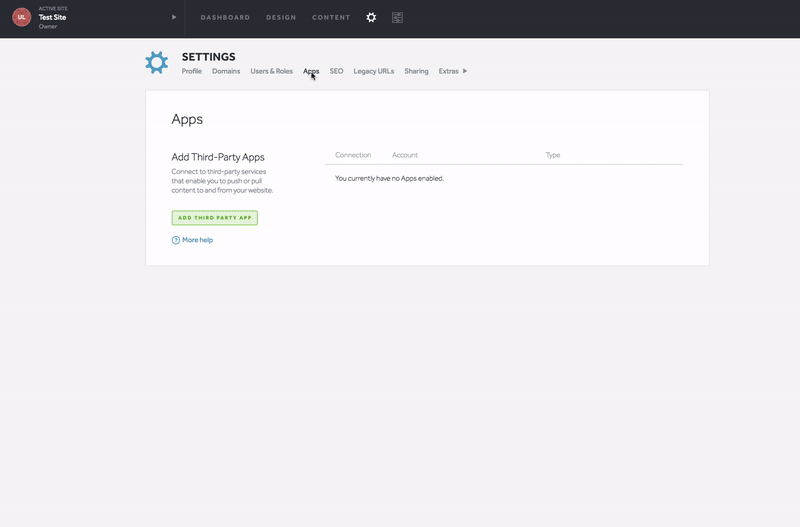Click the SETTINGS page title
The height and width of the screenshot is (527, 800).
(x=209, y=57)
